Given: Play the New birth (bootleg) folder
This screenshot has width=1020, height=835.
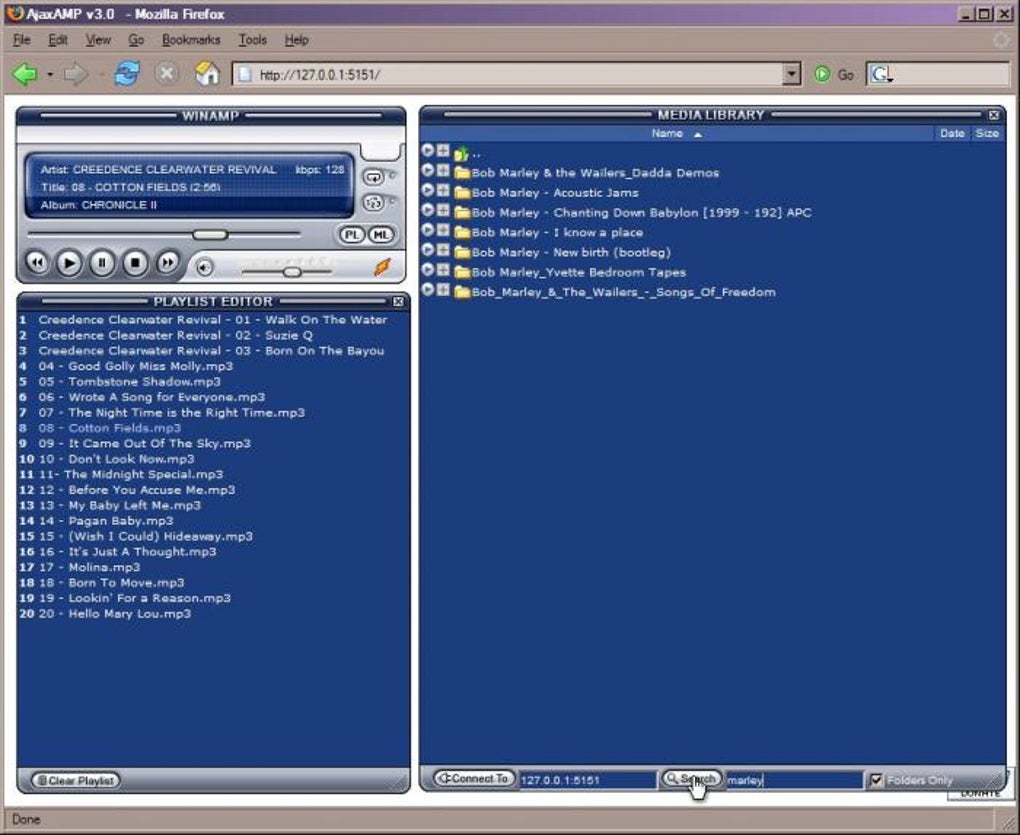Looking at the screenshot, I should (x=427, y=250).
